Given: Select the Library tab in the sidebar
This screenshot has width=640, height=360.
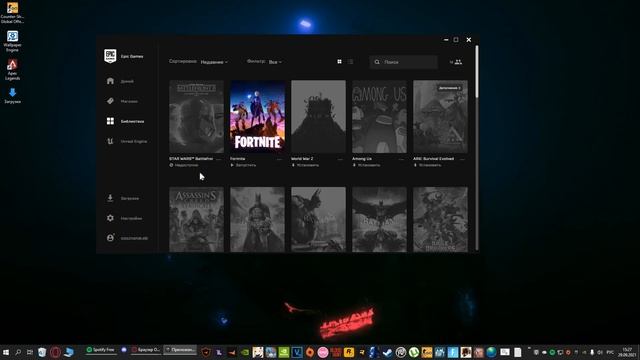Looking at the screenshot, I should [x=125, y=121].
